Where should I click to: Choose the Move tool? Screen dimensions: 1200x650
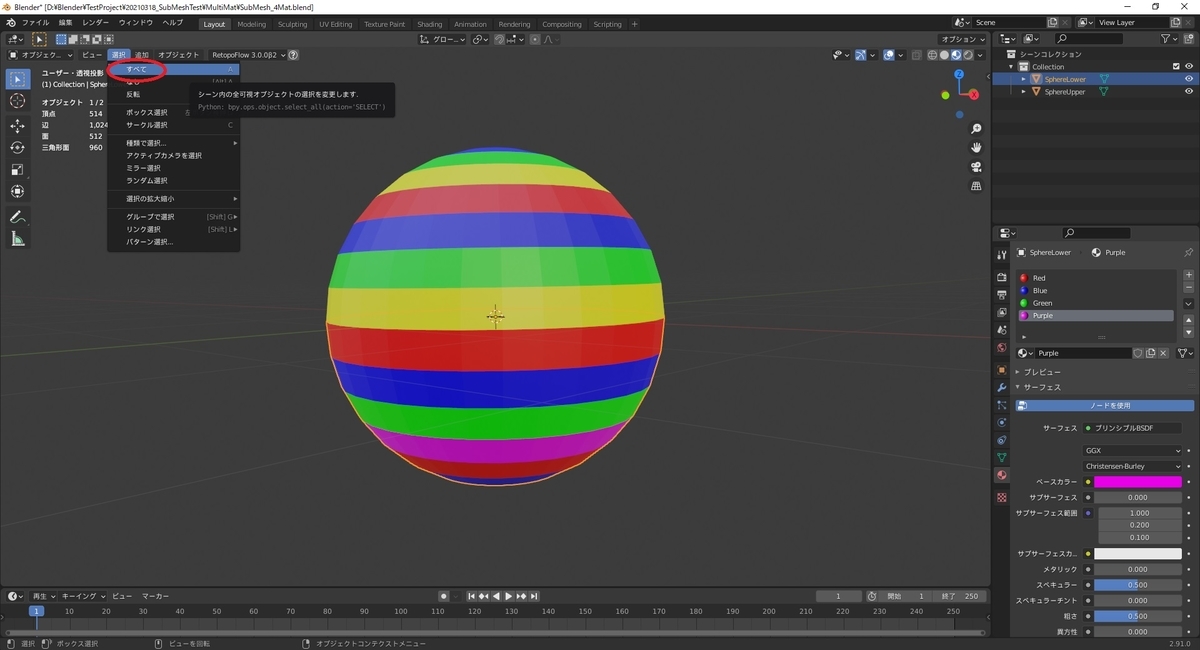tap(17, 126)
